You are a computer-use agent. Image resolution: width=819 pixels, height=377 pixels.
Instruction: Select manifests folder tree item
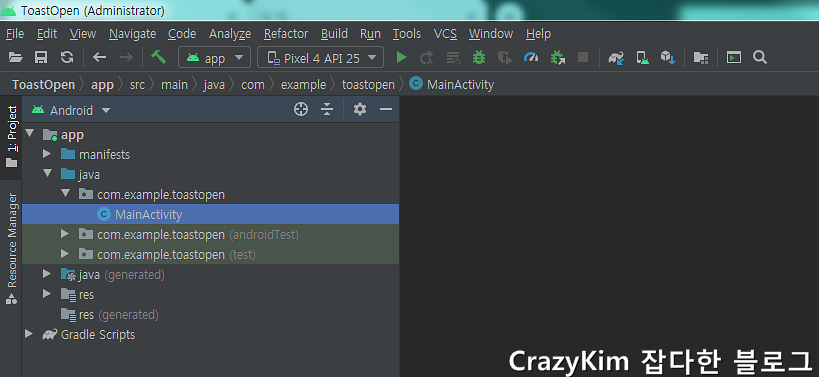[x=210, y=154]
